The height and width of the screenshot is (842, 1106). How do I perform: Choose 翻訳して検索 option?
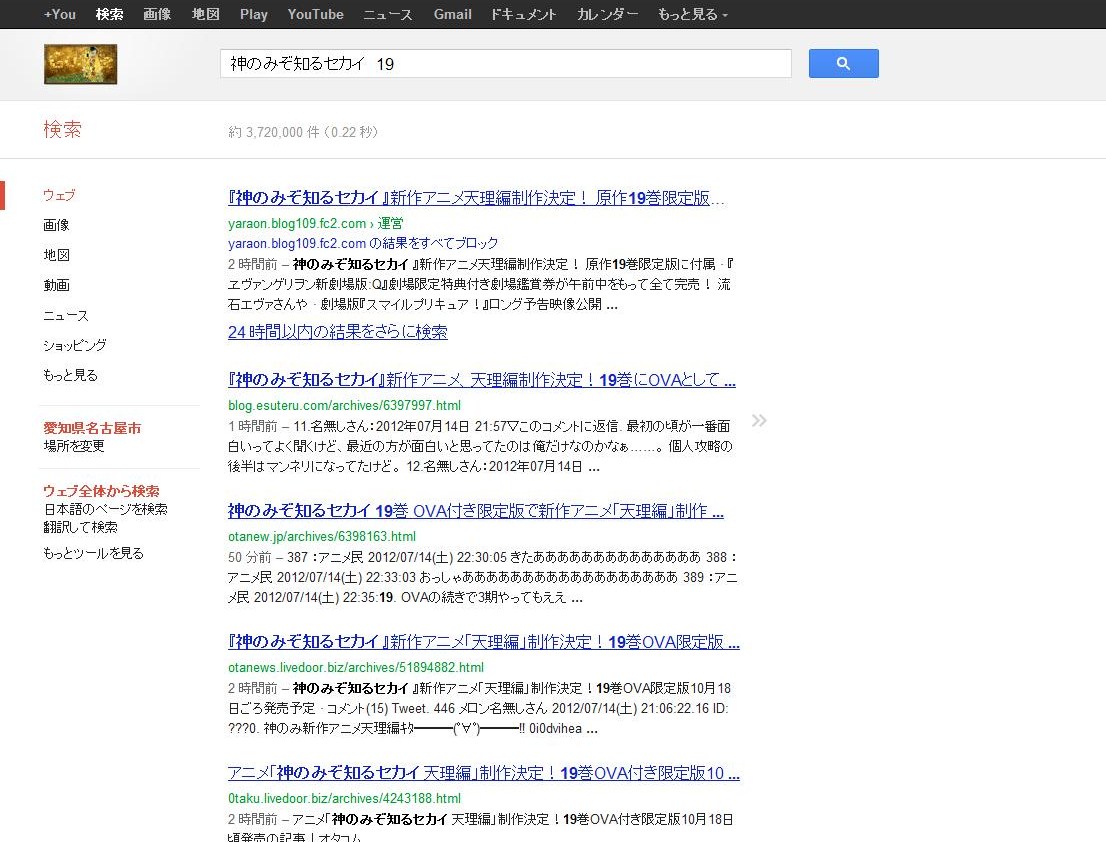[80, 527]
